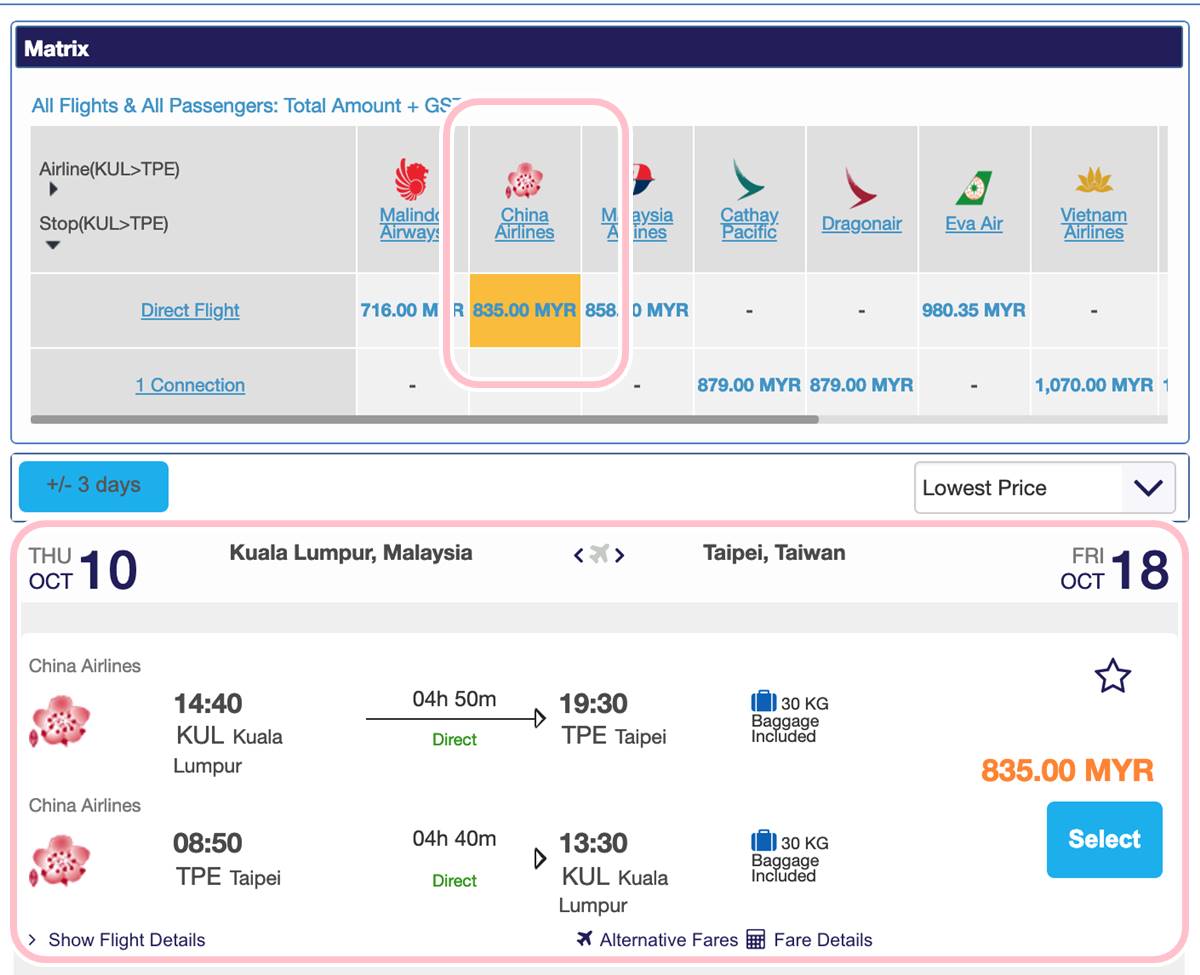Click the return 30 KG baggage suitcase icon

pos(763,841)
